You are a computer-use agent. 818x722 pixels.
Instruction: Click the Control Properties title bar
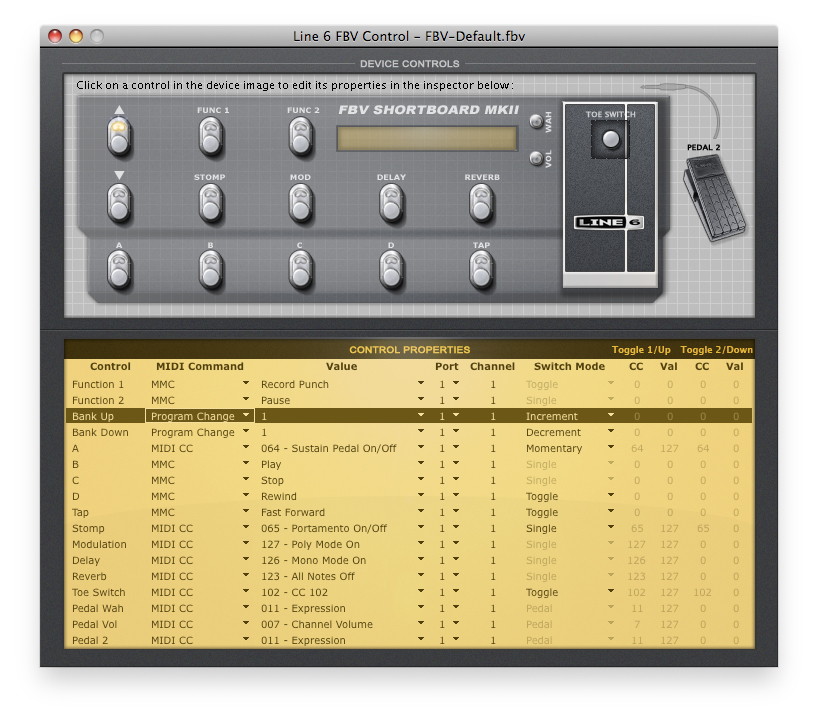[409, 350]
